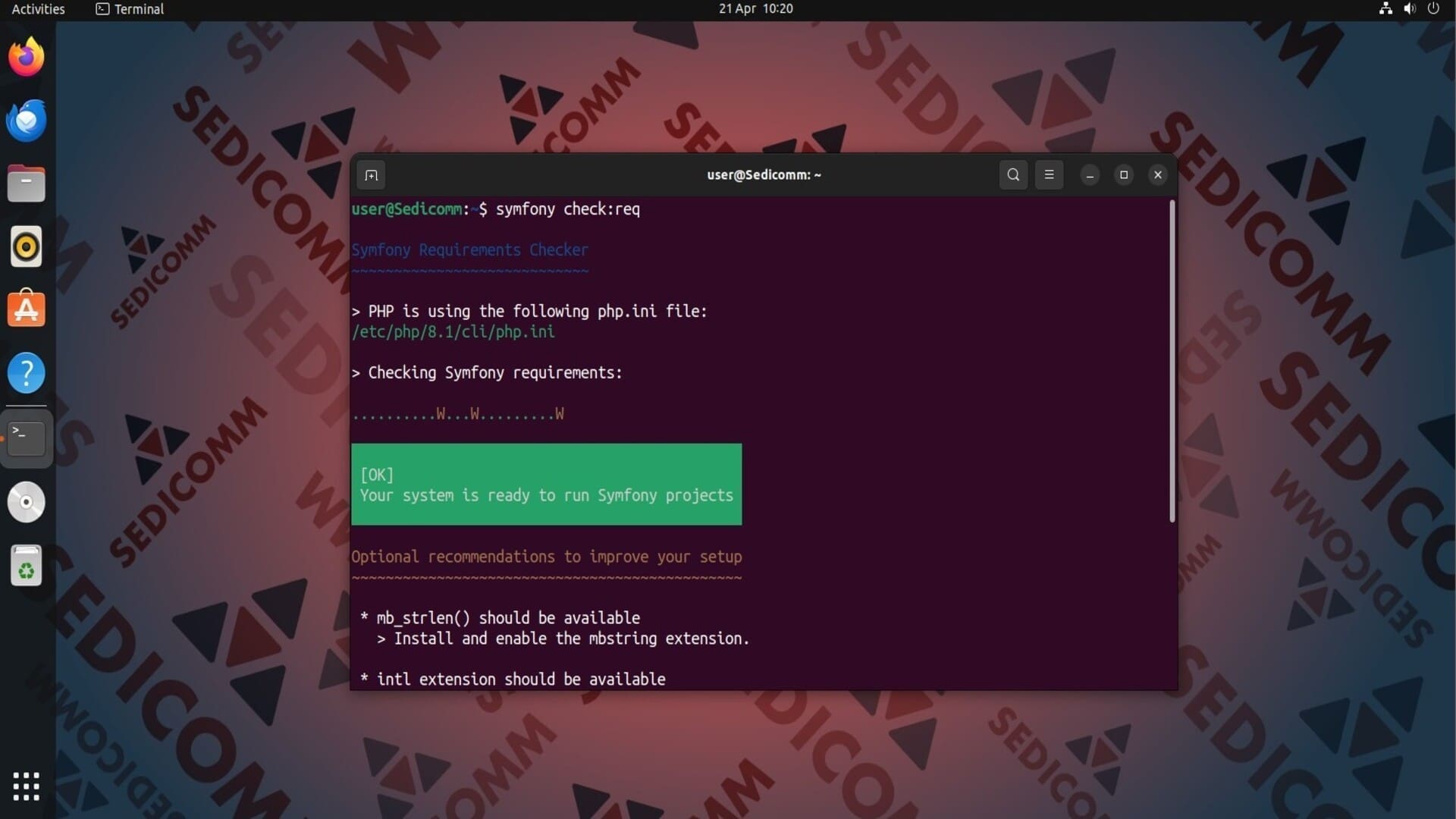Click the terminal vertical scrollbar

coord(1172,361)
